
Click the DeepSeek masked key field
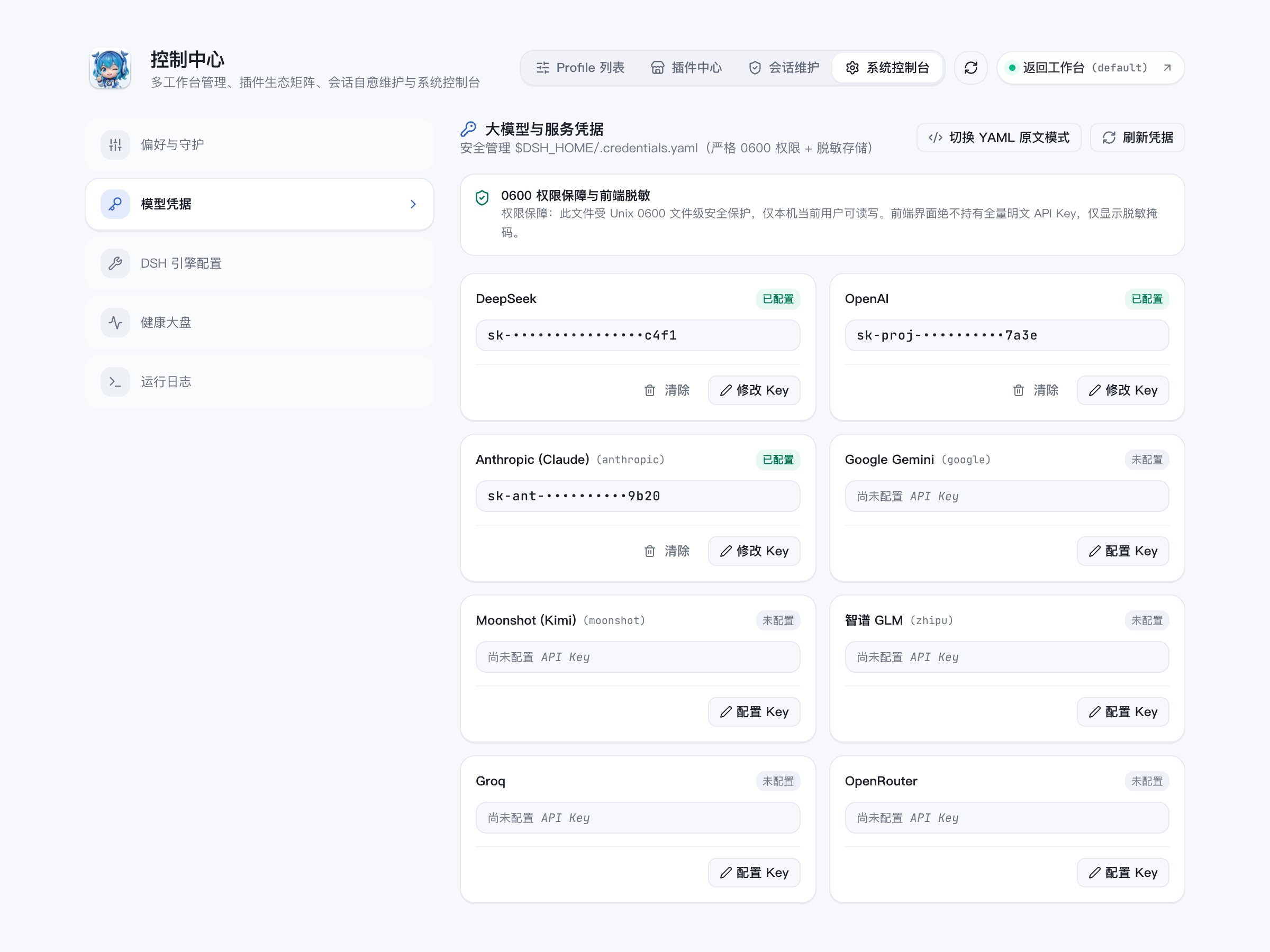coord(638,336)
